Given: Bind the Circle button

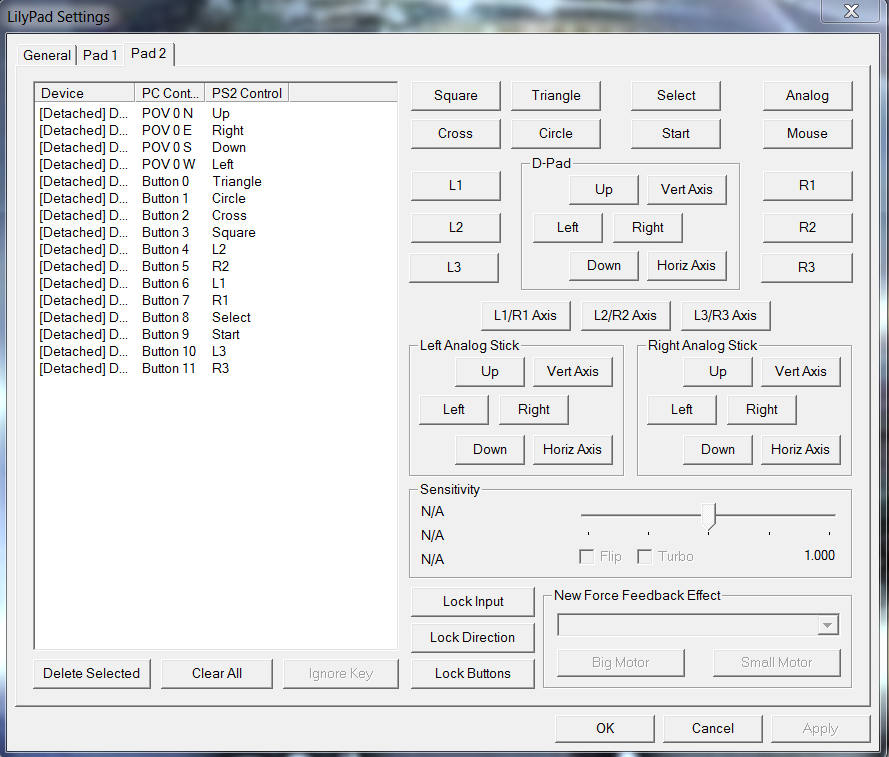Looking at the screenshot, I should pos(556,133).
